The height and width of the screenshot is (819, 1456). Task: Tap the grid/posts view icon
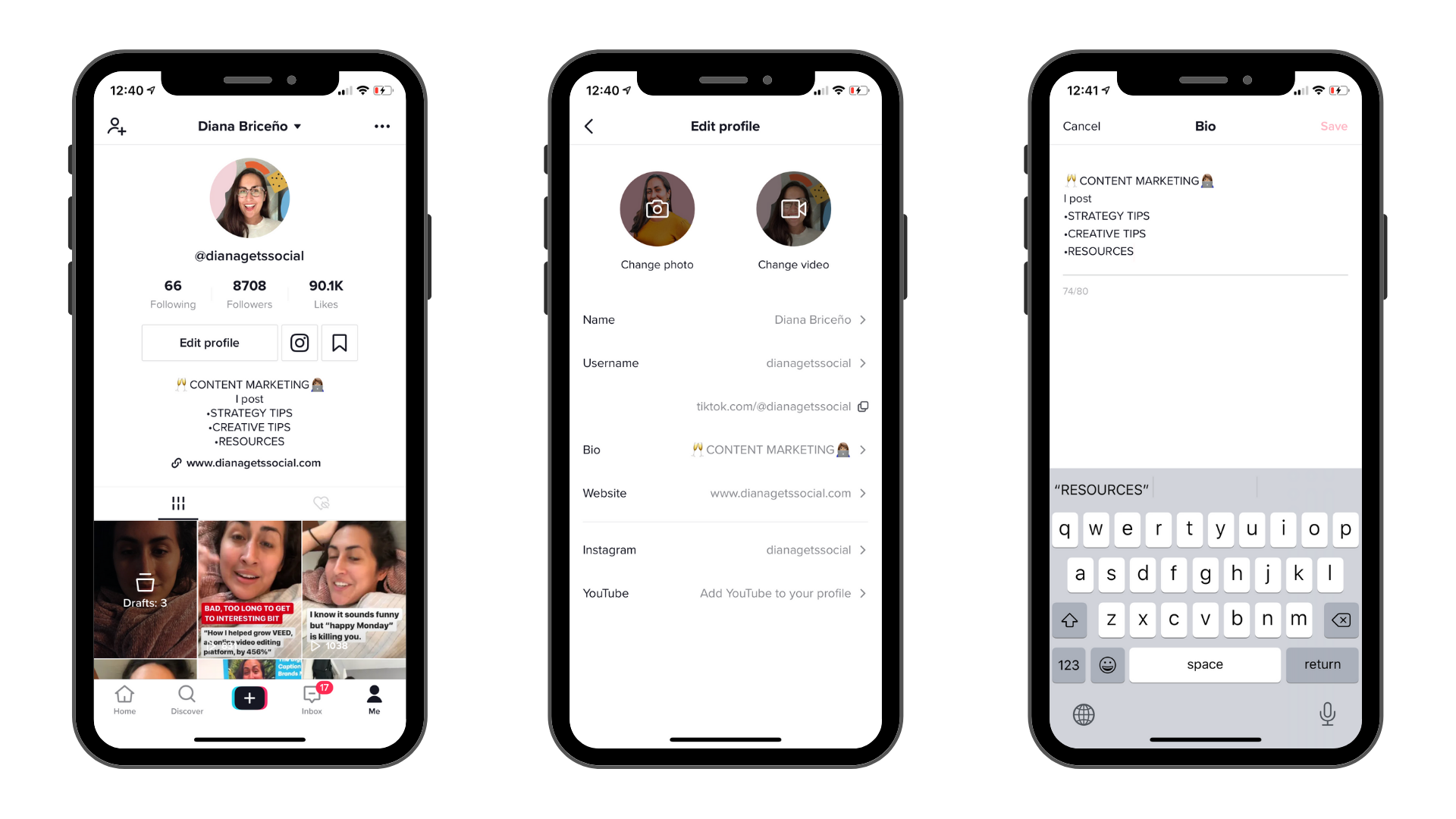(x=178, y=501)
